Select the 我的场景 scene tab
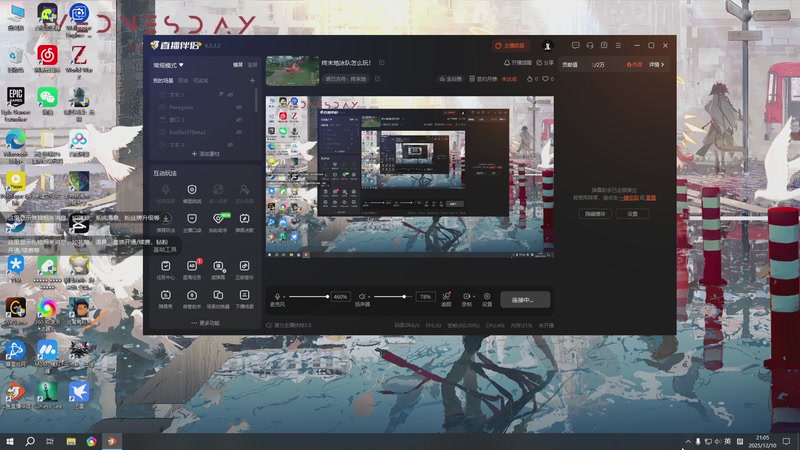Image resolution: width=800 pixels, height=450 pixels. pos(163,81)
